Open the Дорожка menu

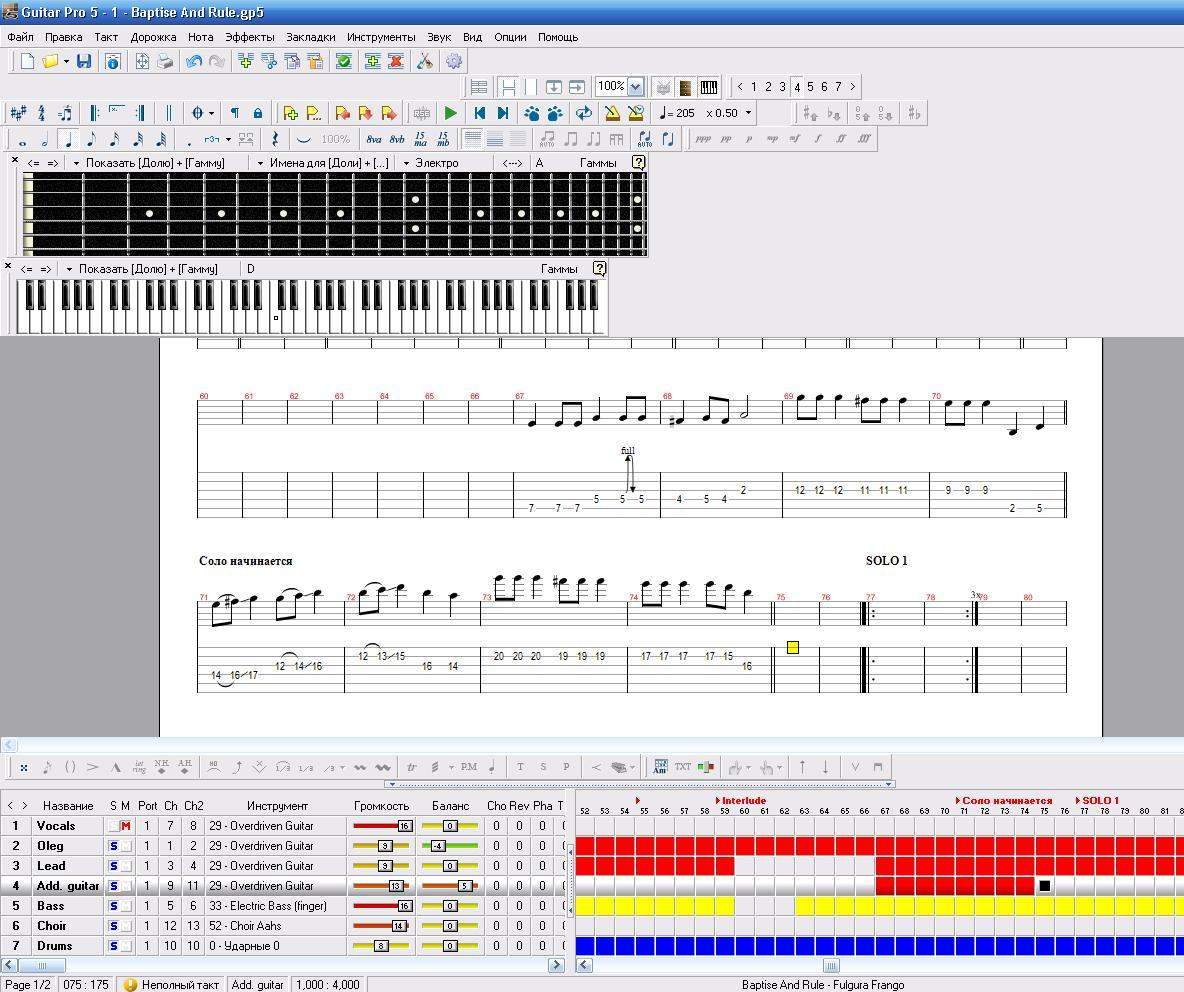coord(153,37)
